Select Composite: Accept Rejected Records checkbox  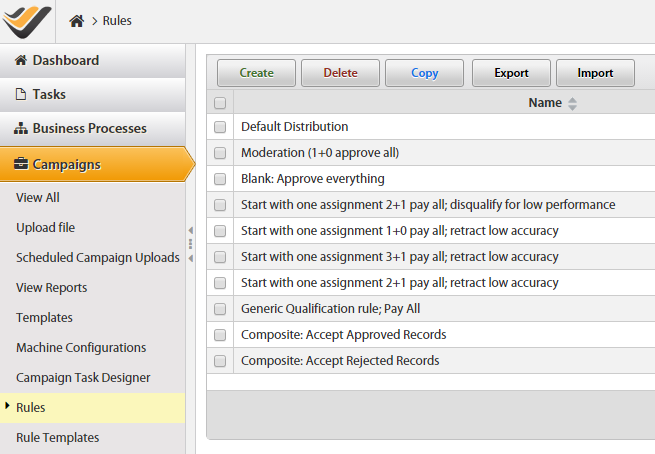pos(220,361)
